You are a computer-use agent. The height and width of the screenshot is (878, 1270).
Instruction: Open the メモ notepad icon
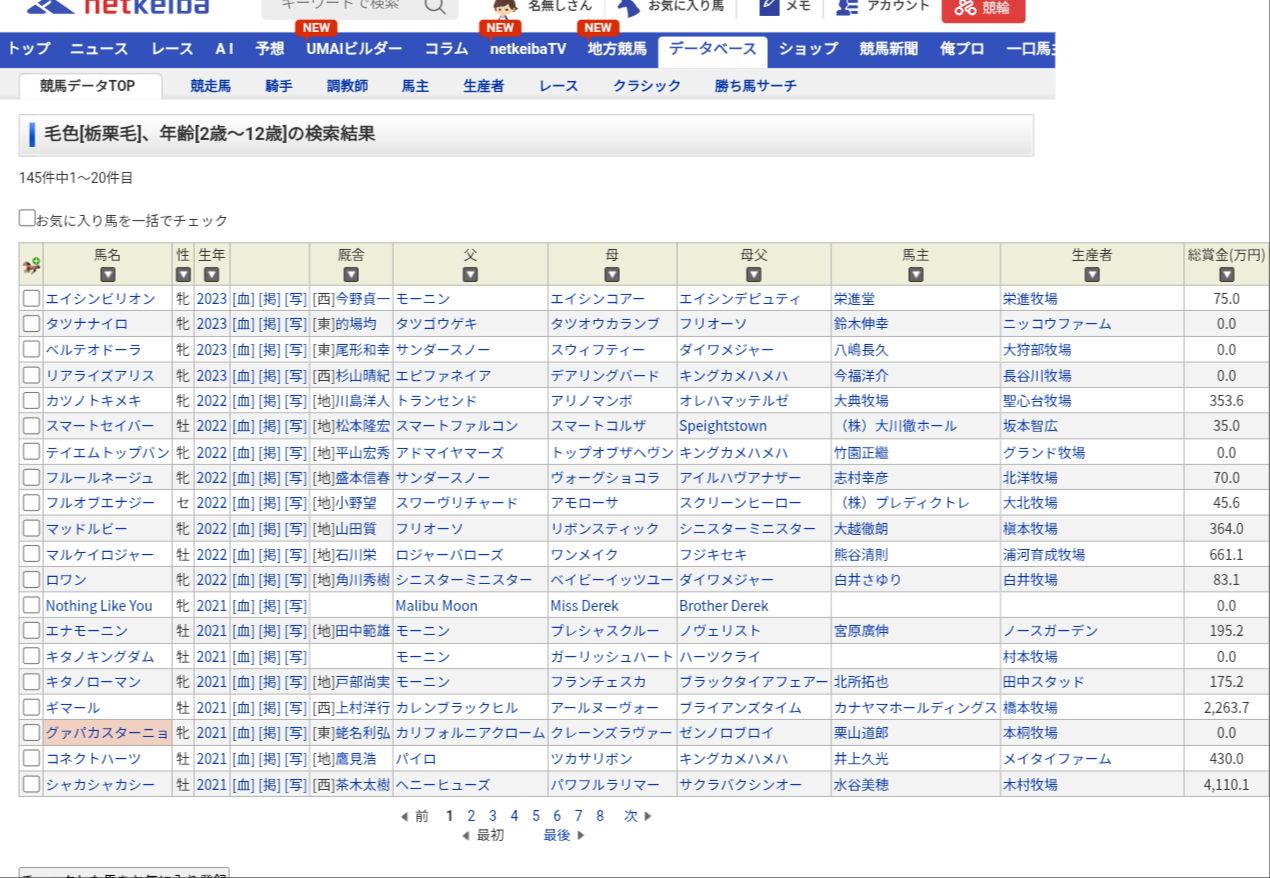click(x=769, y=6)
